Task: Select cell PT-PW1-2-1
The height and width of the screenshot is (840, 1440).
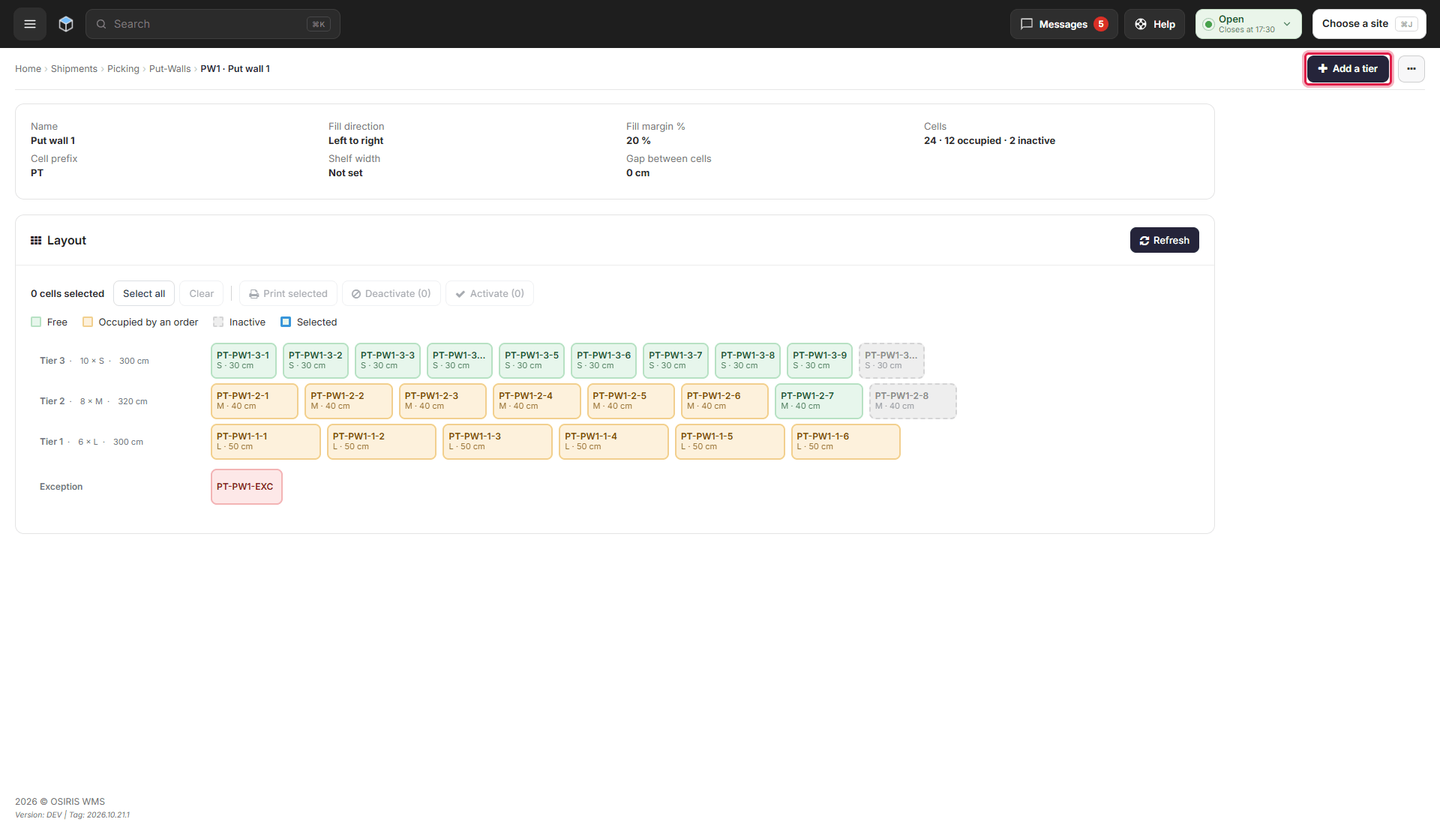Action: click(255, 401)
